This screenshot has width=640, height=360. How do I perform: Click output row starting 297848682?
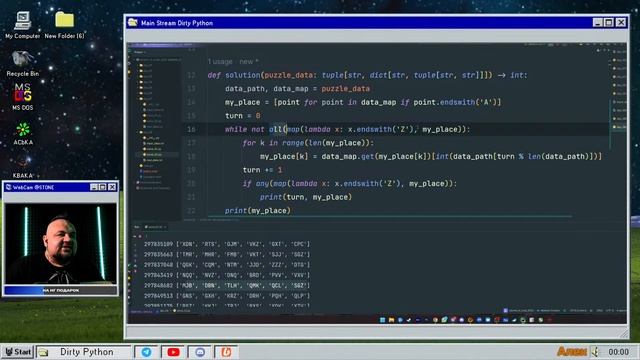227,286
